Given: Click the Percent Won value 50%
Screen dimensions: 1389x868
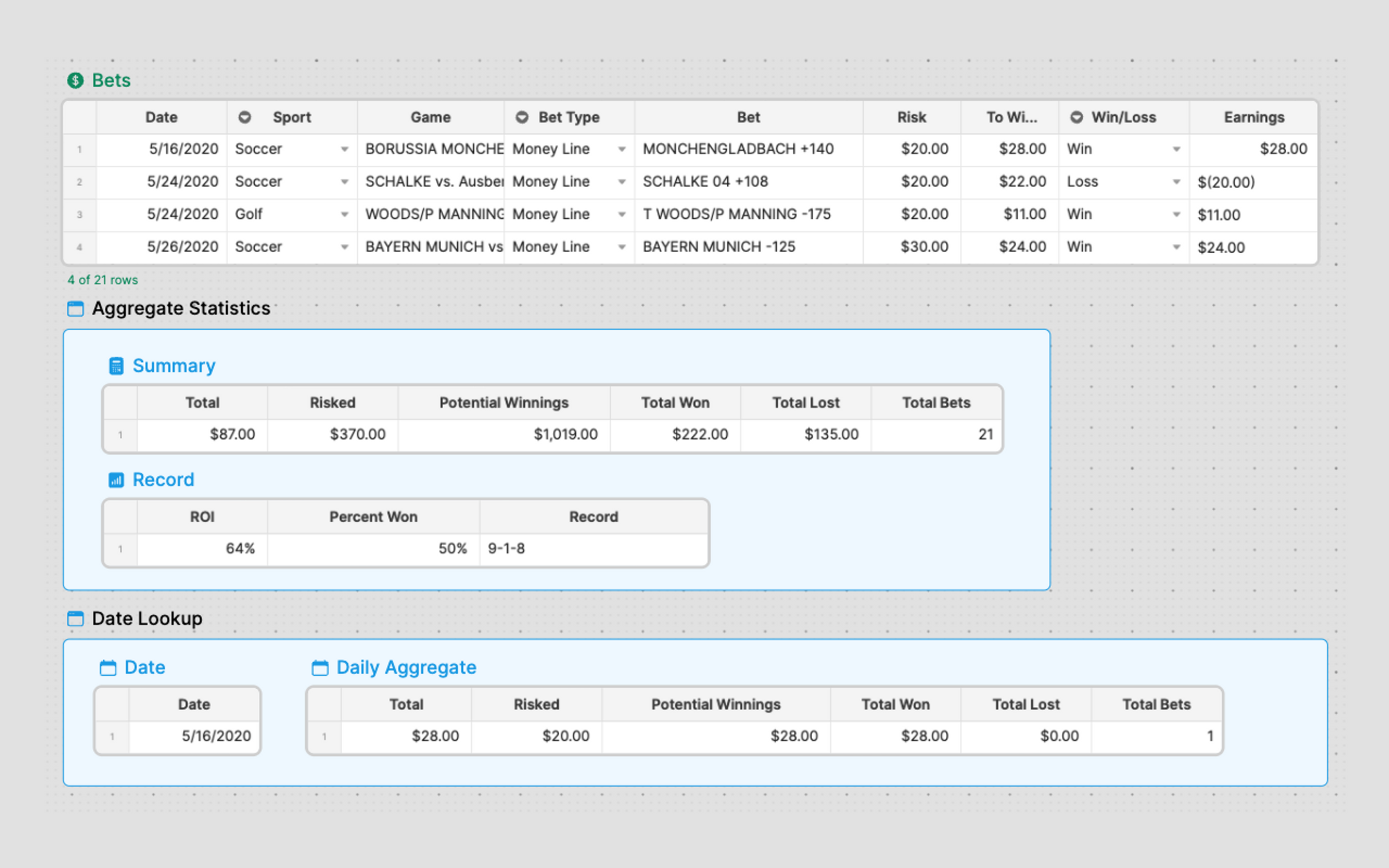Looking at the screenshot, I should pos(373,549).
